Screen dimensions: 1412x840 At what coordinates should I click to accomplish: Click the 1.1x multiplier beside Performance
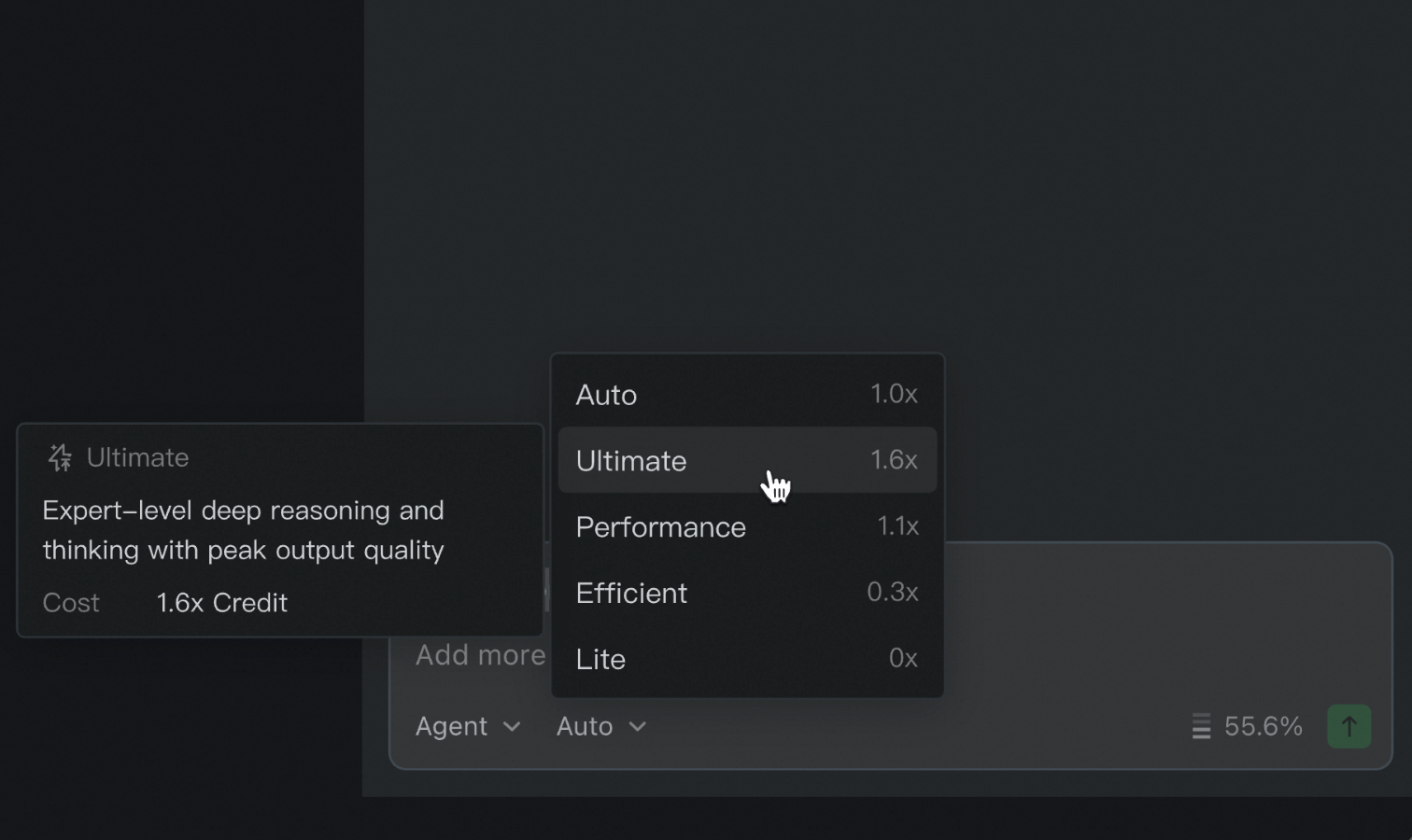tap(897, 526)
